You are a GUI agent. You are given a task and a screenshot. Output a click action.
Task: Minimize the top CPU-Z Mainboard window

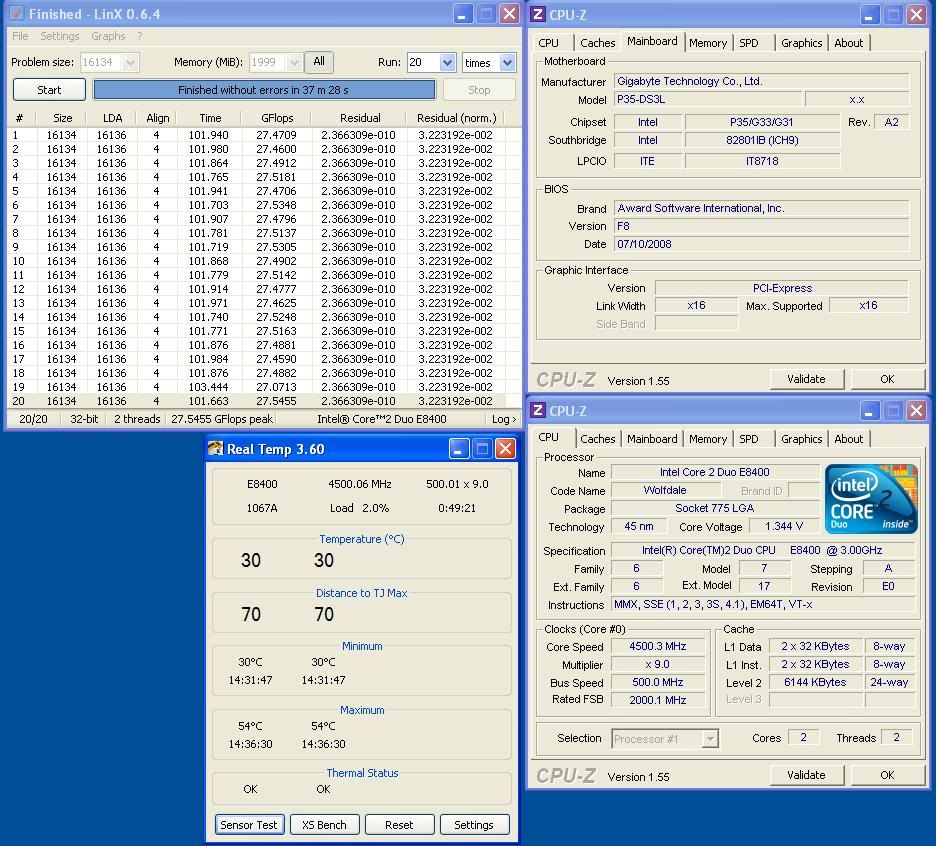coord(870,14)
